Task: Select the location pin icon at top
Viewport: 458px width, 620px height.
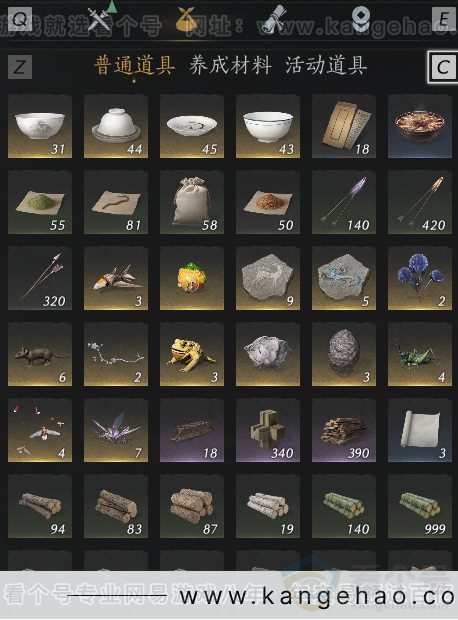Action: coord(361,19)
